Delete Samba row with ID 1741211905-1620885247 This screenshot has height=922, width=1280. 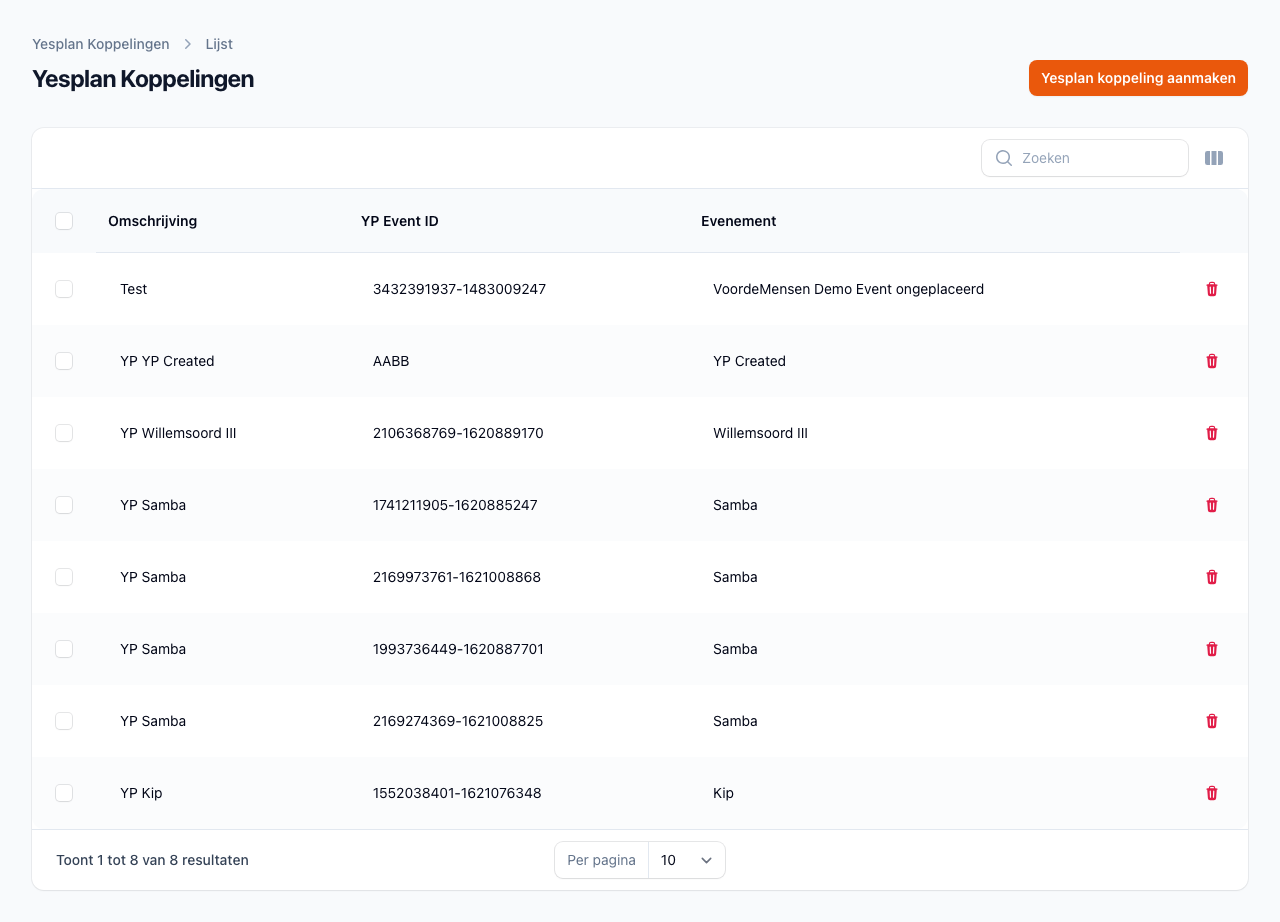1212,505
